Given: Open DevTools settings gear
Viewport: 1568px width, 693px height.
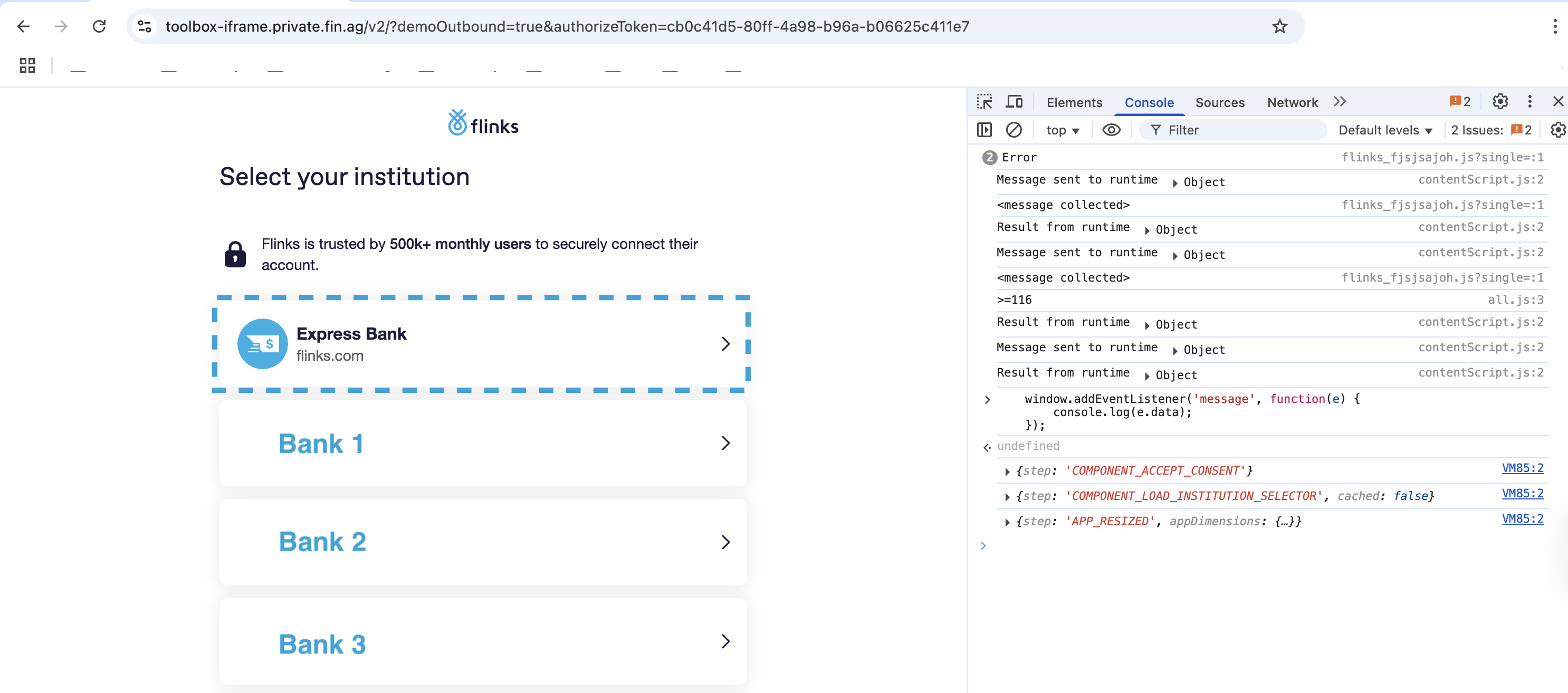Looking at the screenshot, I should [x=1500, y=102].
